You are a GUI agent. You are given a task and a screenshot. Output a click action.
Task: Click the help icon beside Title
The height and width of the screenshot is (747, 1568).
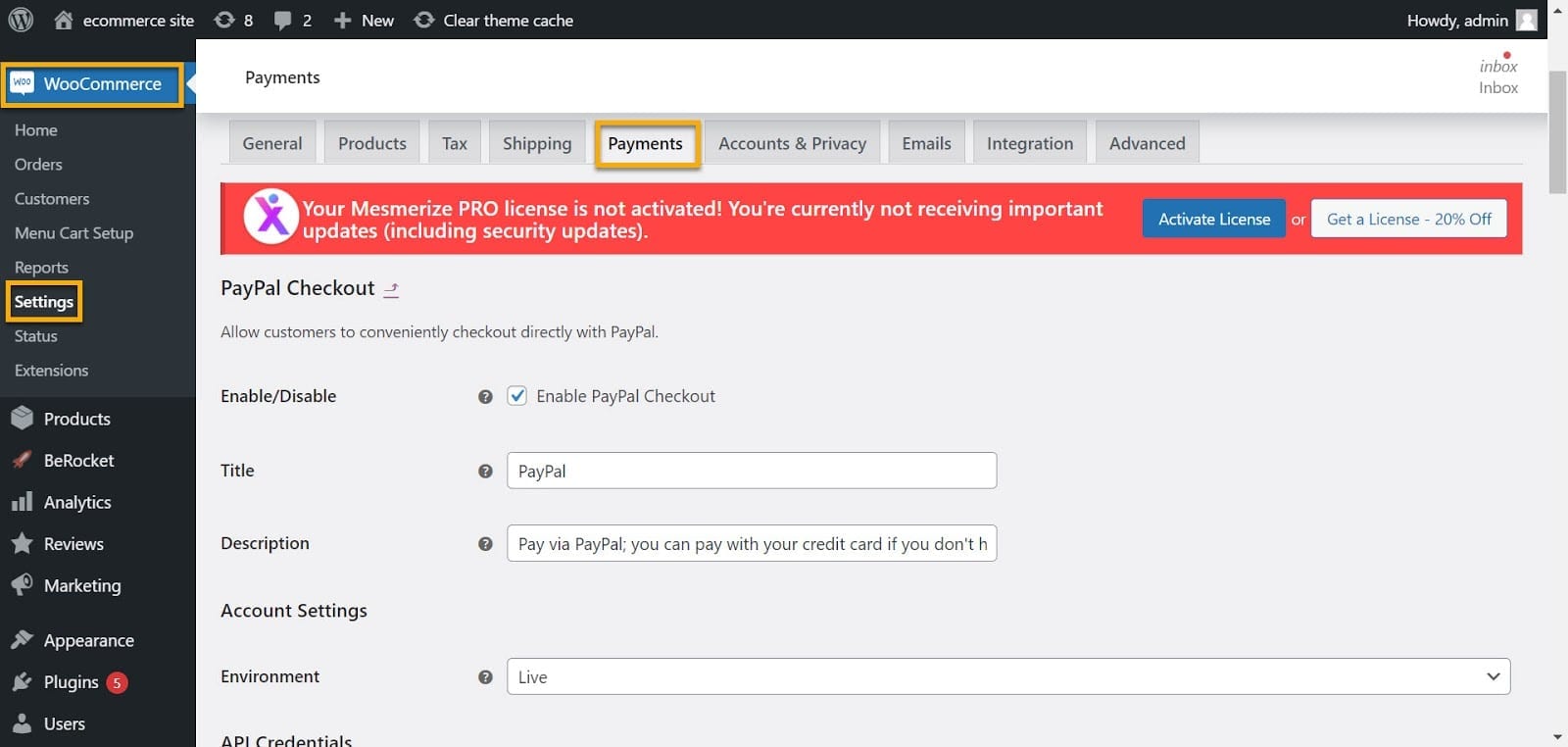[x=485, y=472]
